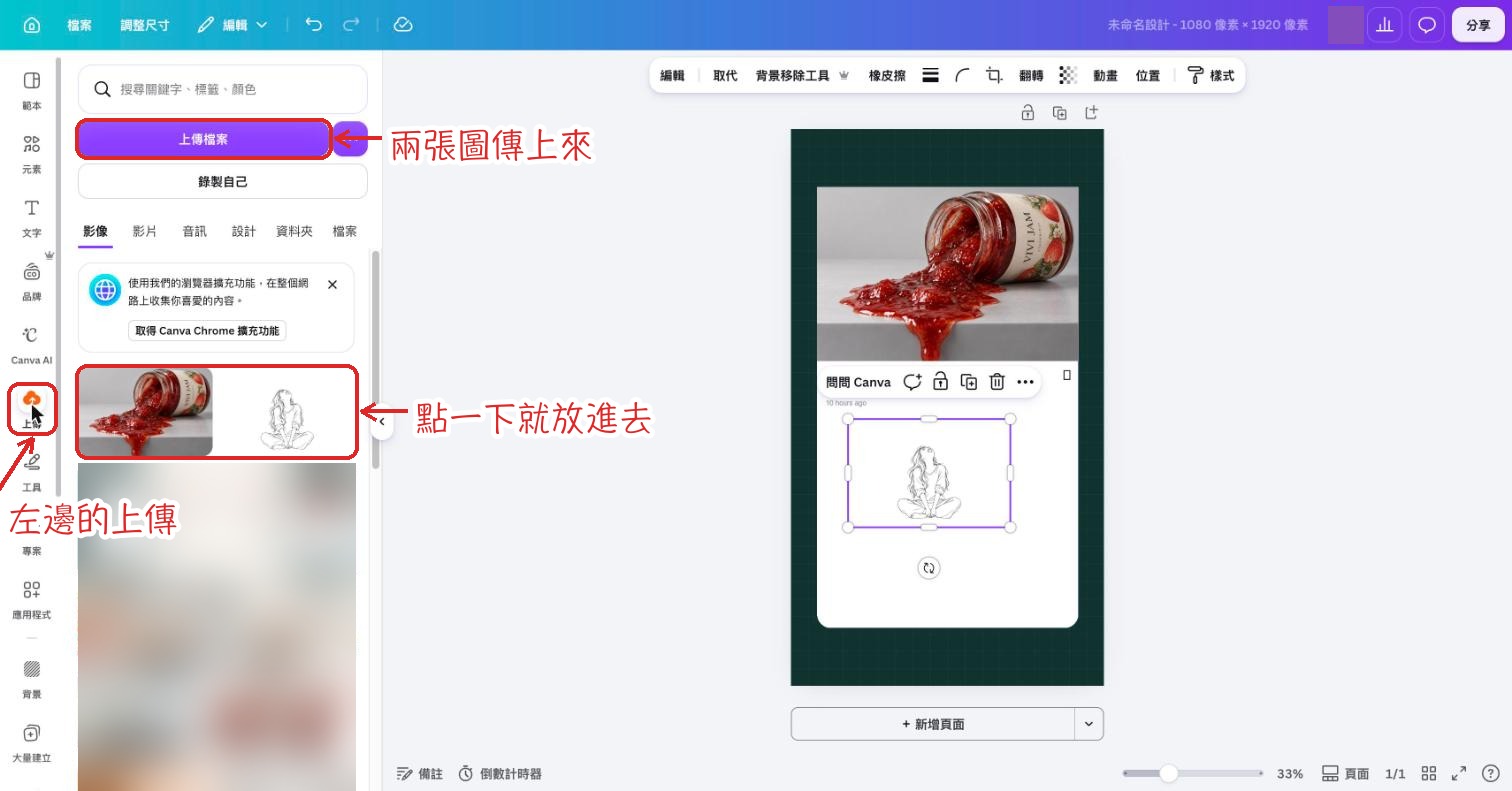
Task: Toggle page lock above the canvas
Action: [1028, 113]
